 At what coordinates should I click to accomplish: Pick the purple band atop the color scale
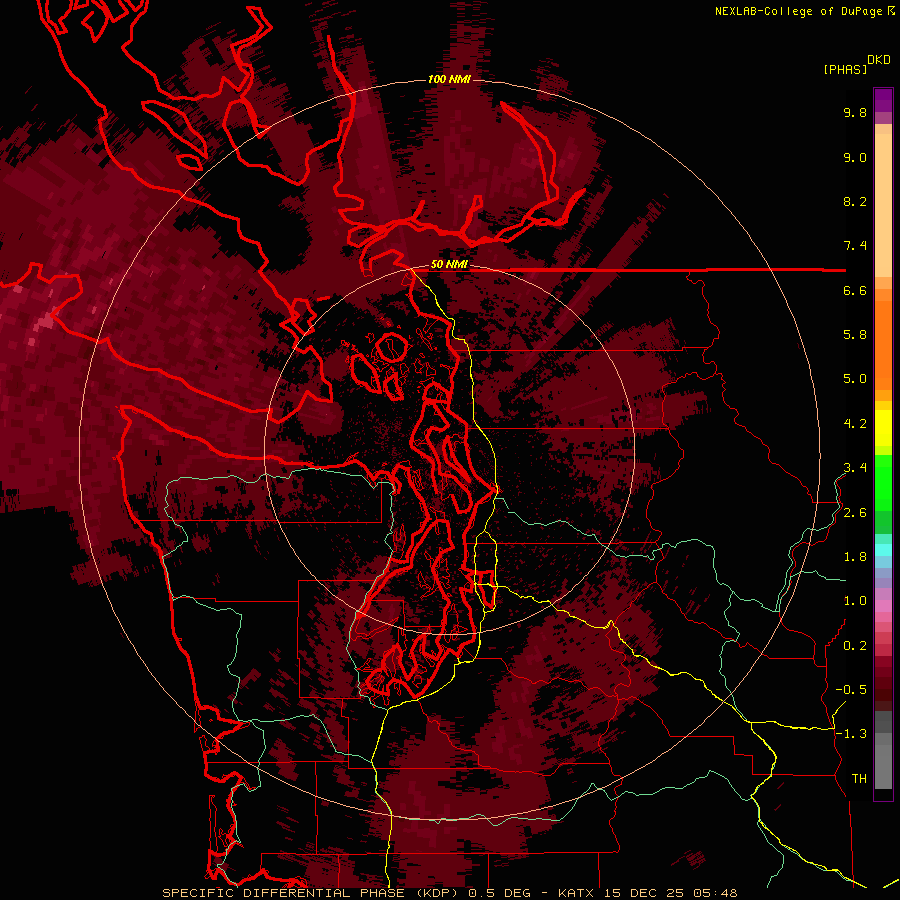883,100
